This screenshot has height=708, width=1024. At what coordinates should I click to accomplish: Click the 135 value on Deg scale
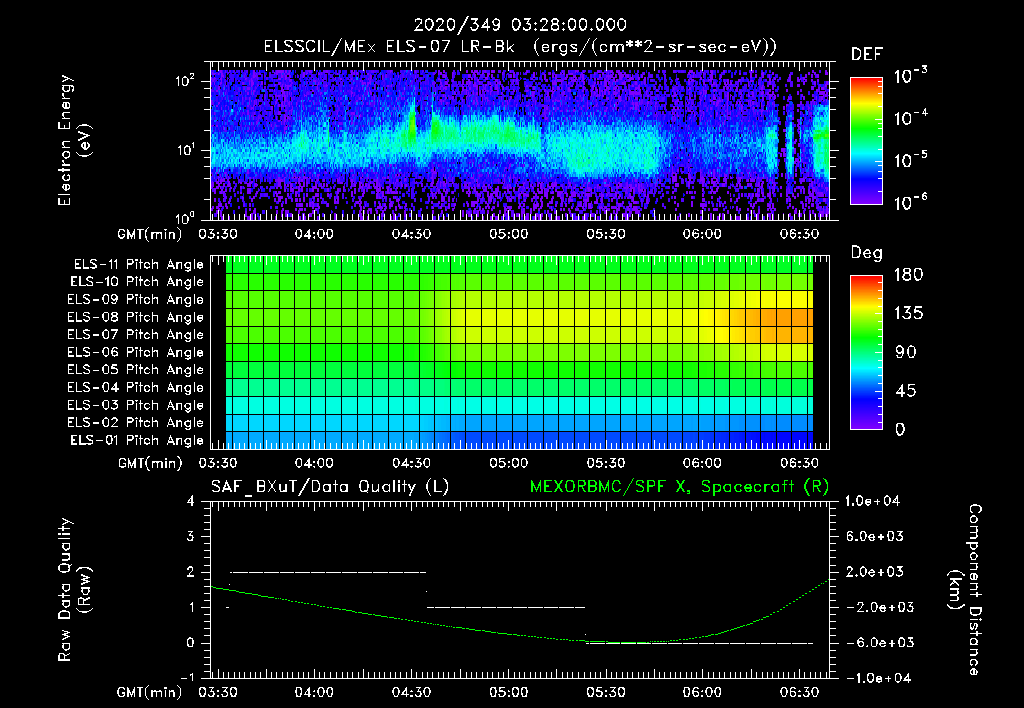pyautogui.click(x=908, y=313)
